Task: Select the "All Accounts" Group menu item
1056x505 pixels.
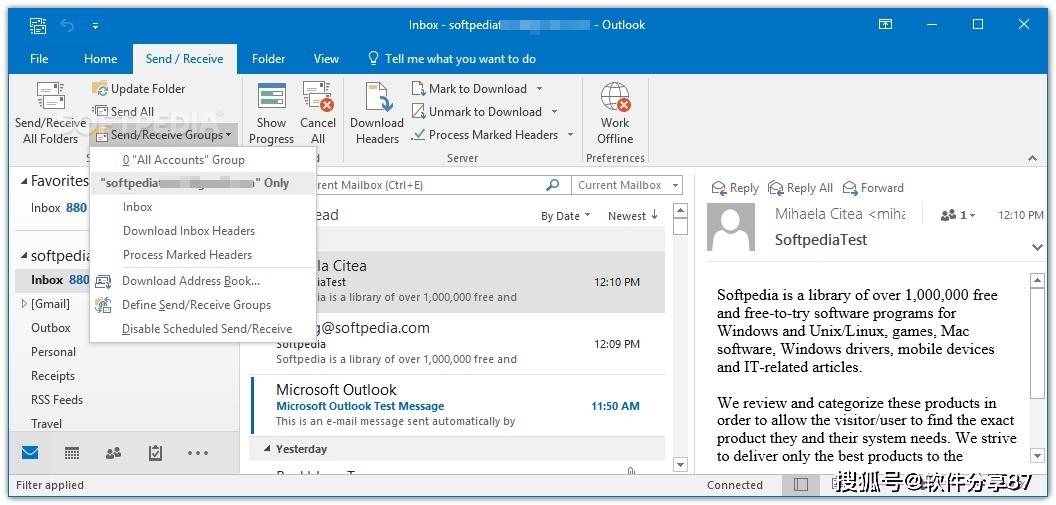Action: pyautogui.click(x=203, y=160)
